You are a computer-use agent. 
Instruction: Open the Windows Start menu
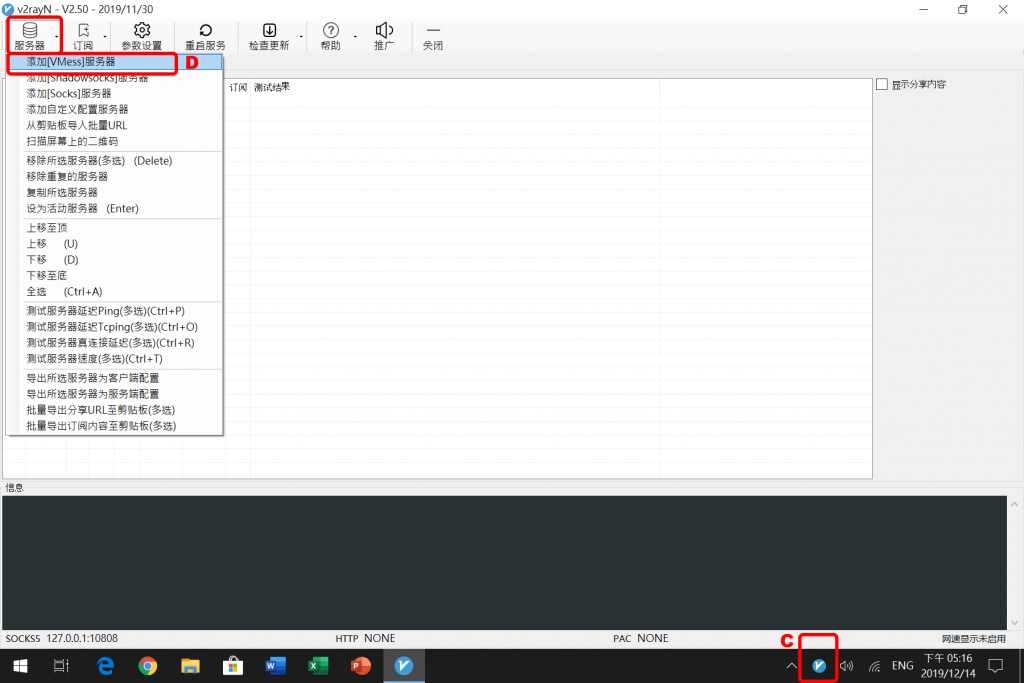click(x=20, y=666)
